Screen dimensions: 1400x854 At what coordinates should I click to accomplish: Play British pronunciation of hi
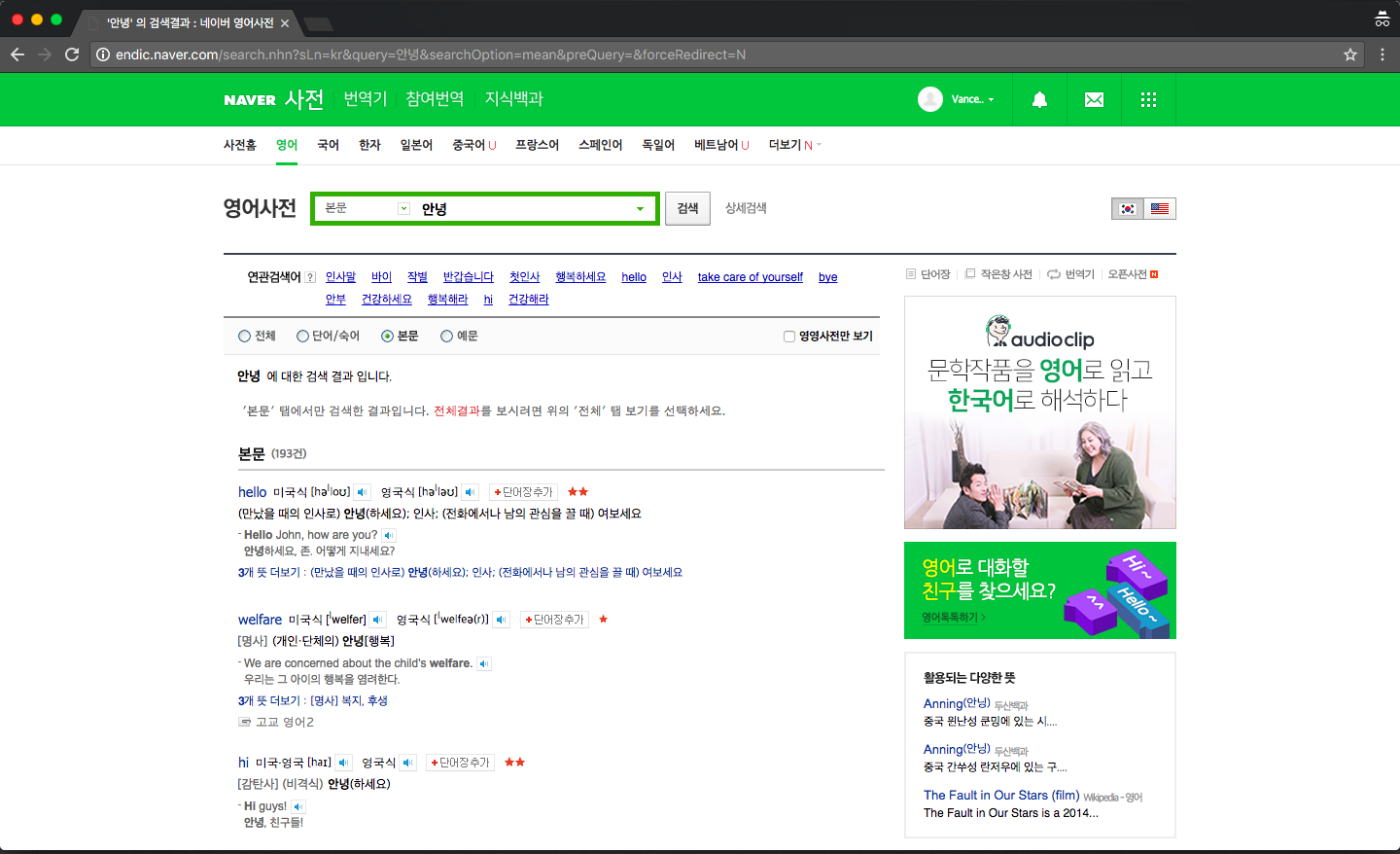(408, 763)
